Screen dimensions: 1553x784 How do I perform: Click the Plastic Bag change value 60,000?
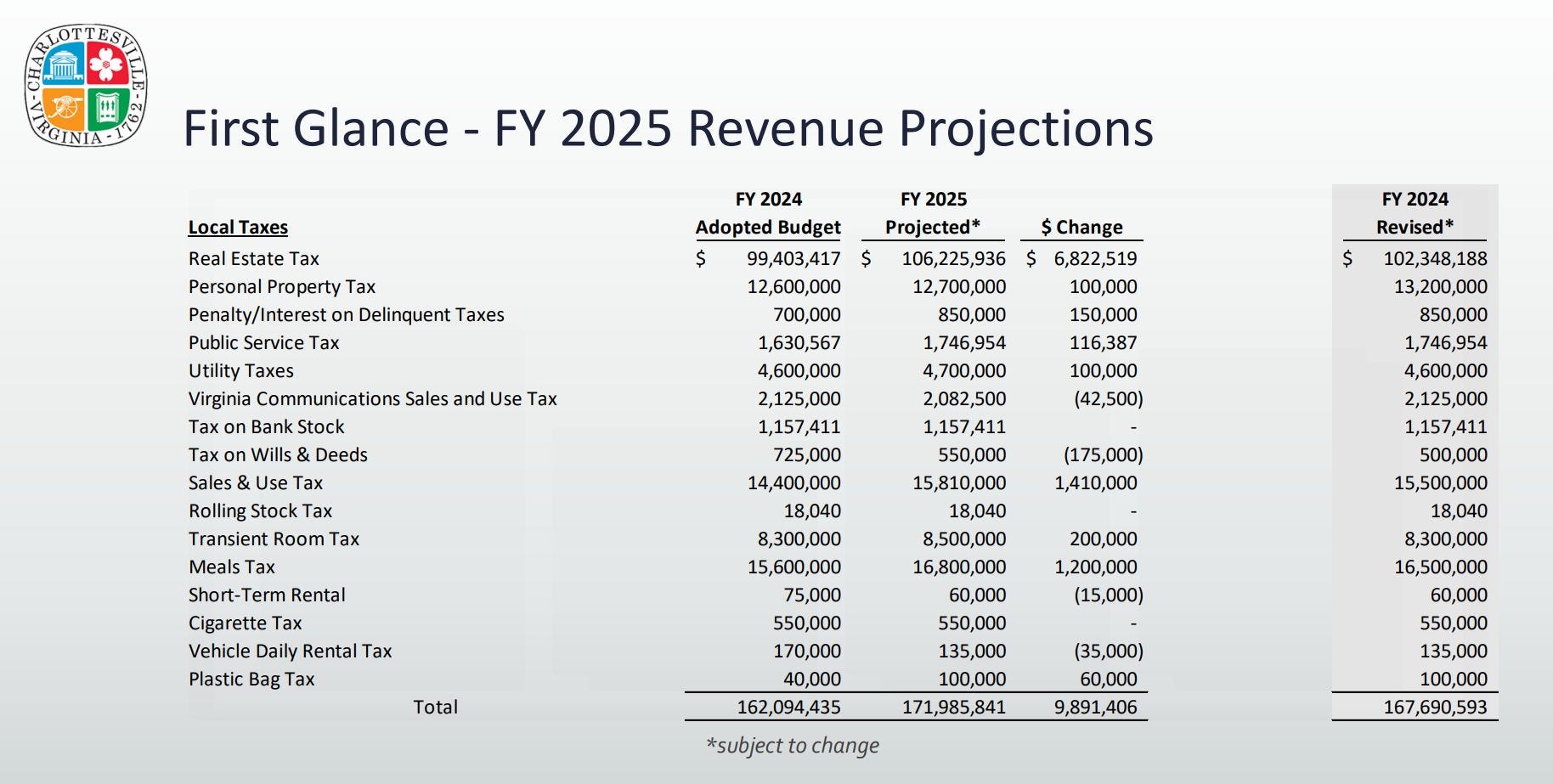[1109, 679]
